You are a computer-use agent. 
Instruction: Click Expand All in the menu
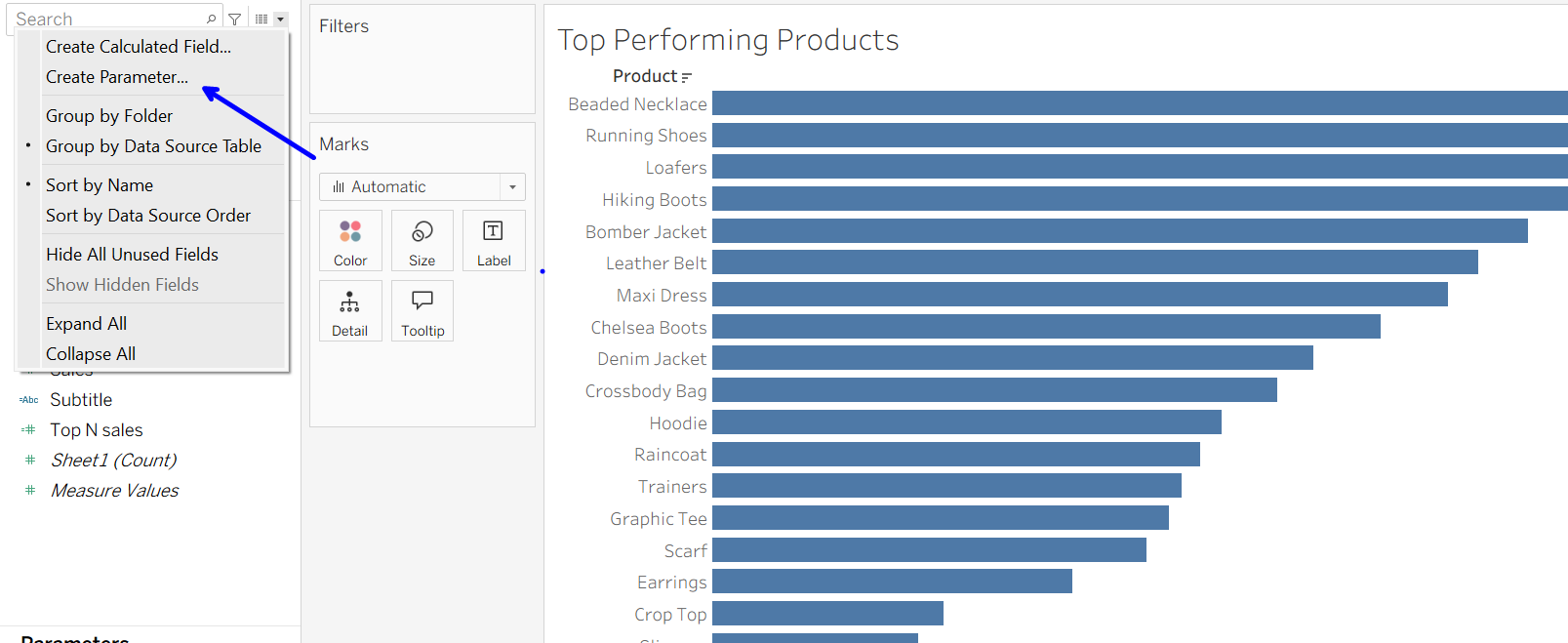(86, 324)
